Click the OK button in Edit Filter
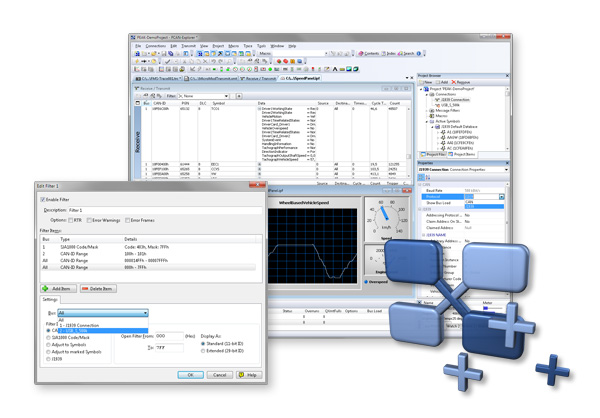 190,375
